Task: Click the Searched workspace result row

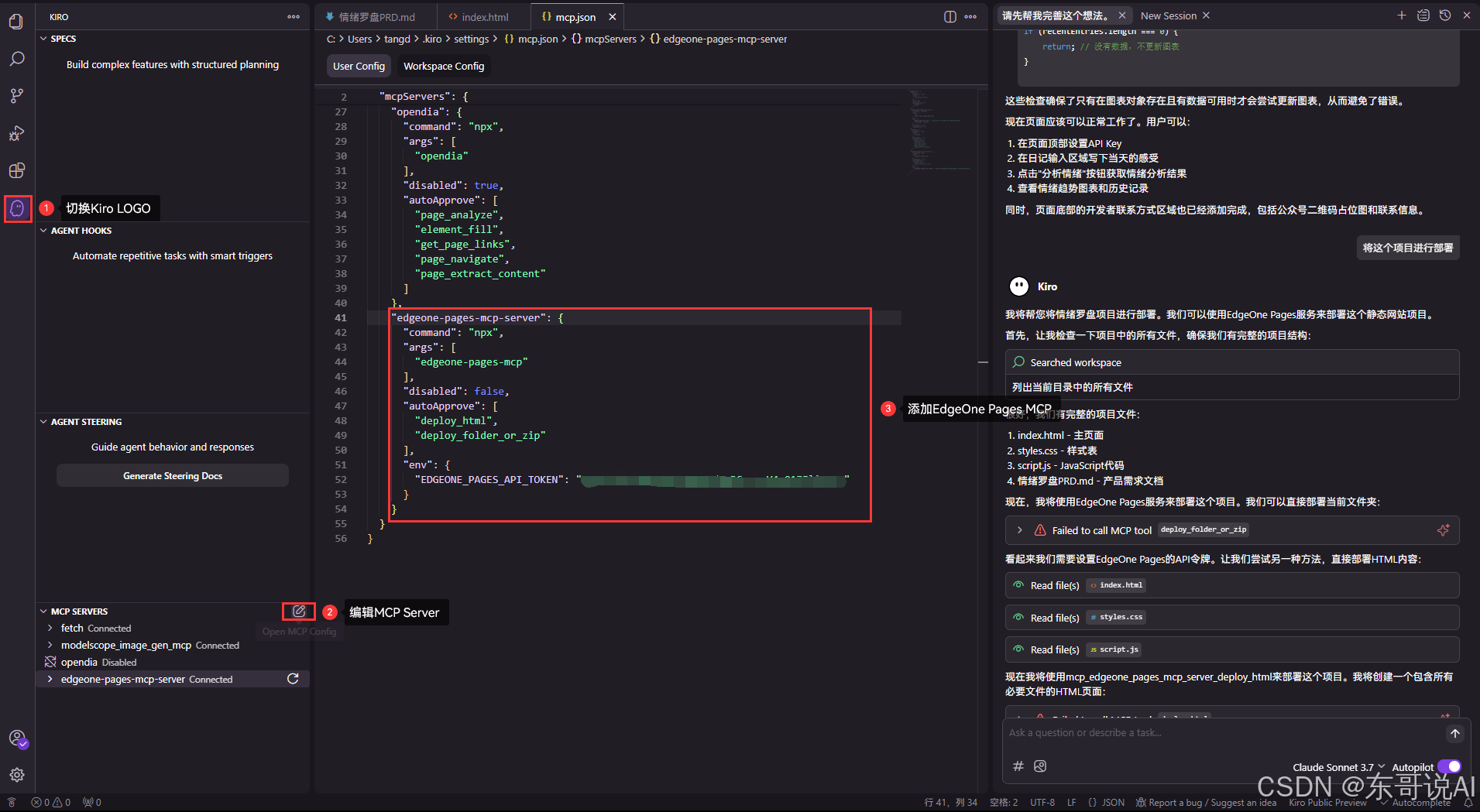Action: click(x=1232, y=362)
